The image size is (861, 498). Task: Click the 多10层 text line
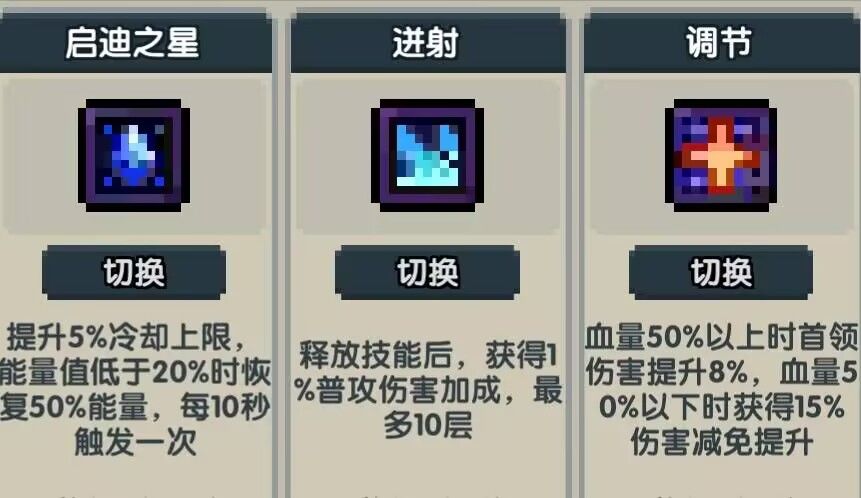[428, 426]
